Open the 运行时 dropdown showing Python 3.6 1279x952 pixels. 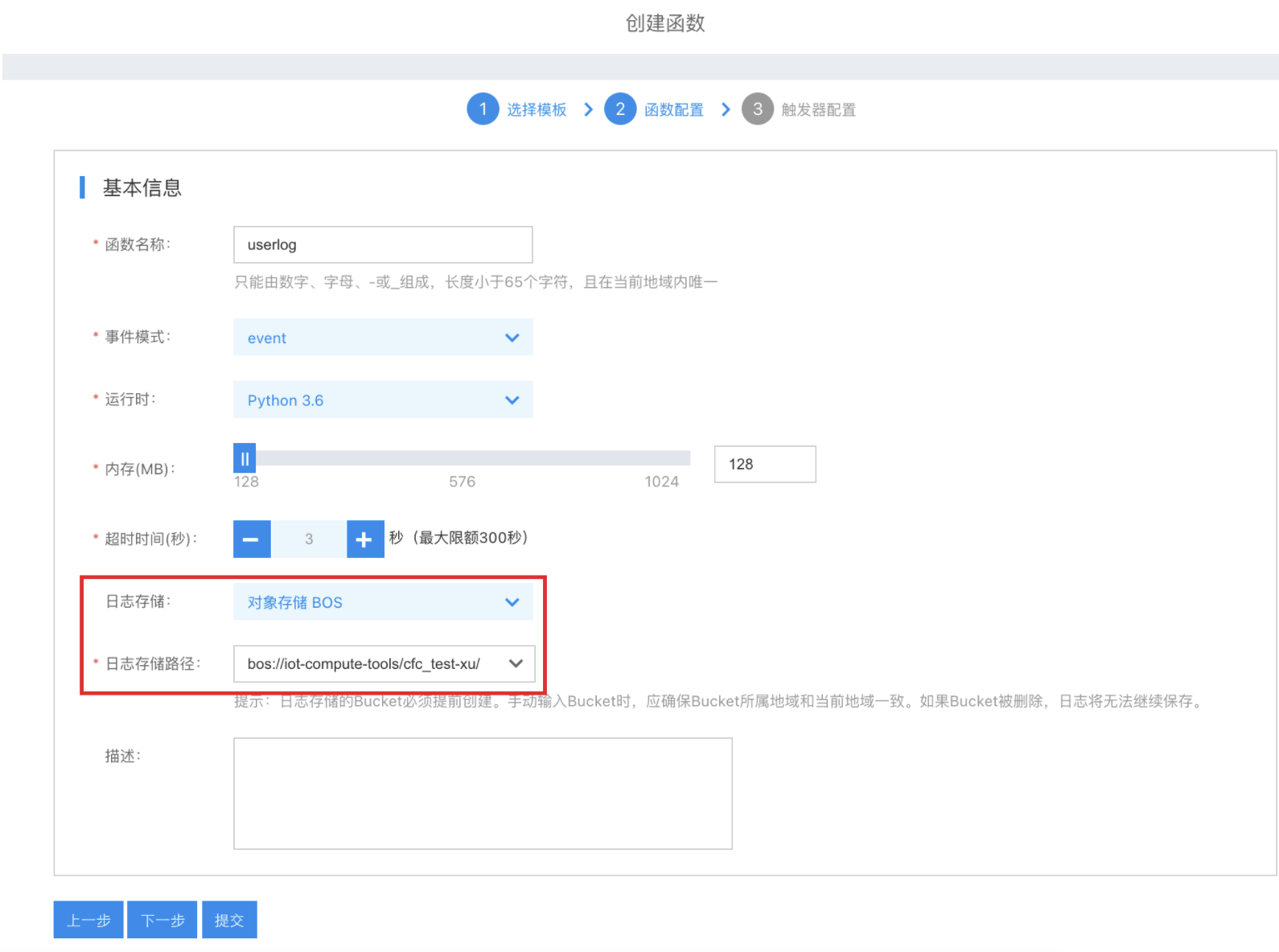click(383, 400)
